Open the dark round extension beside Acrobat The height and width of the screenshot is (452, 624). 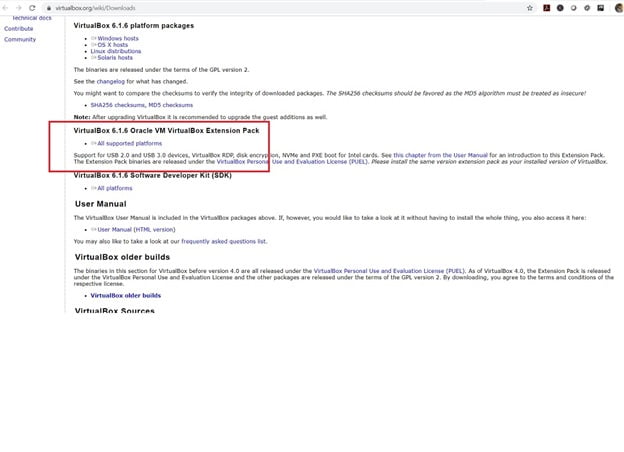pos(560,8)
